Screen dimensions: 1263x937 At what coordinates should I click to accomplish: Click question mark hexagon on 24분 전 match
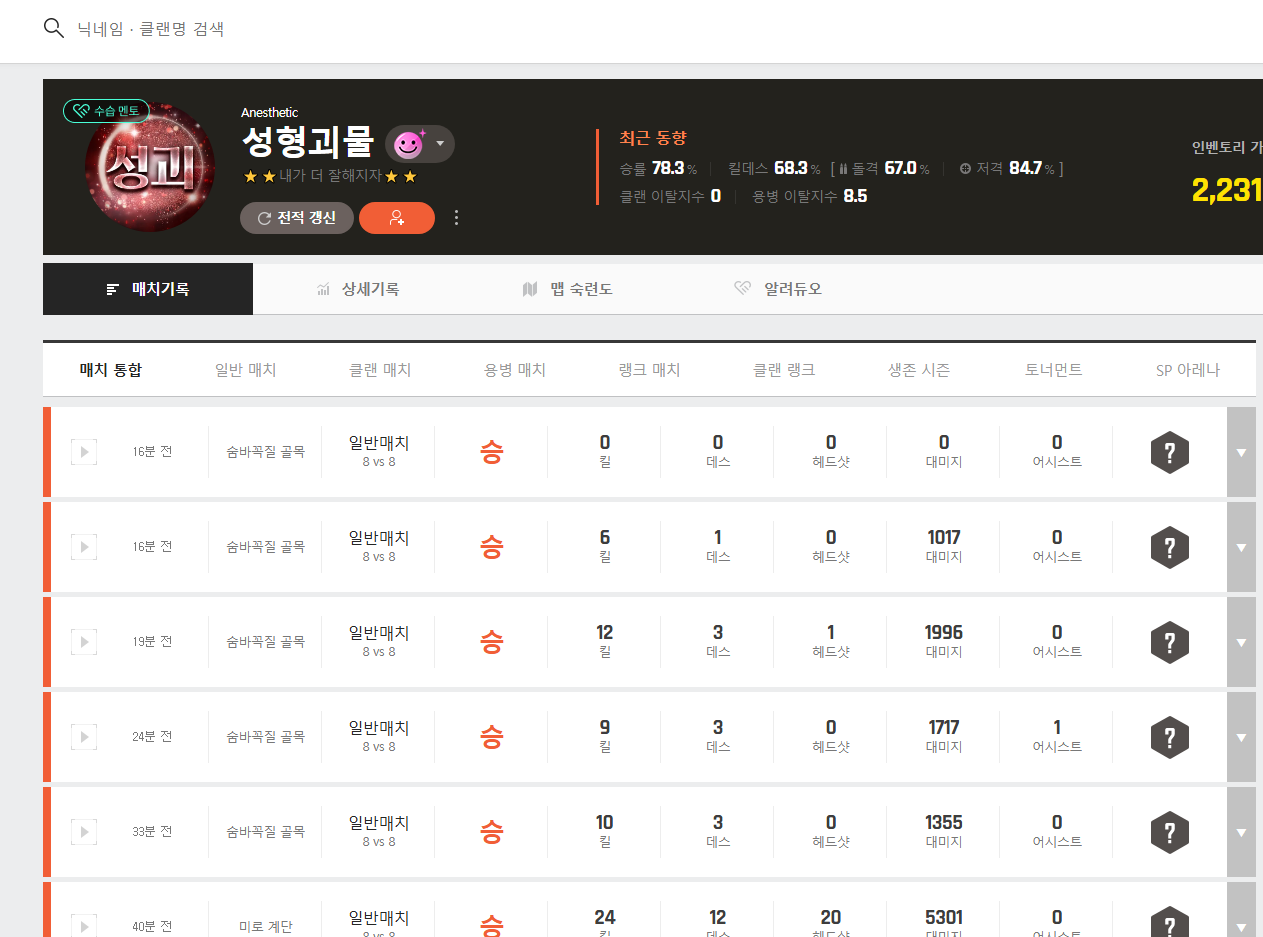(x=1169, y=737)
